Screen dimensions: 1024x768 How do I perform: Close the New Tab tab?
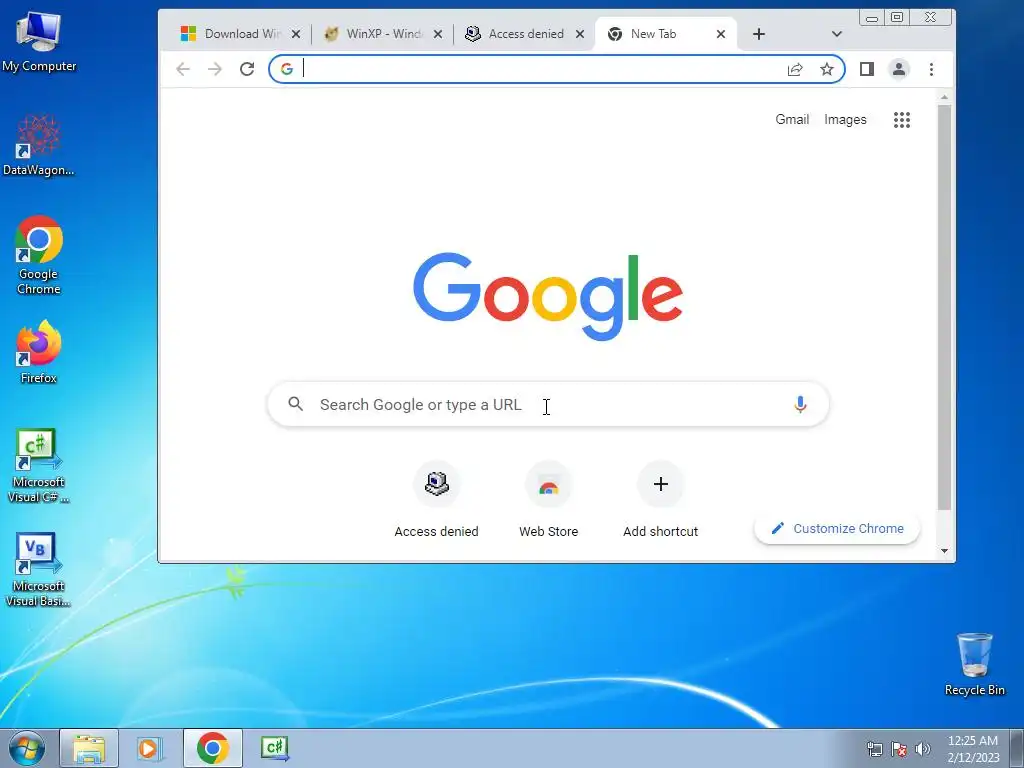[720, 34]
